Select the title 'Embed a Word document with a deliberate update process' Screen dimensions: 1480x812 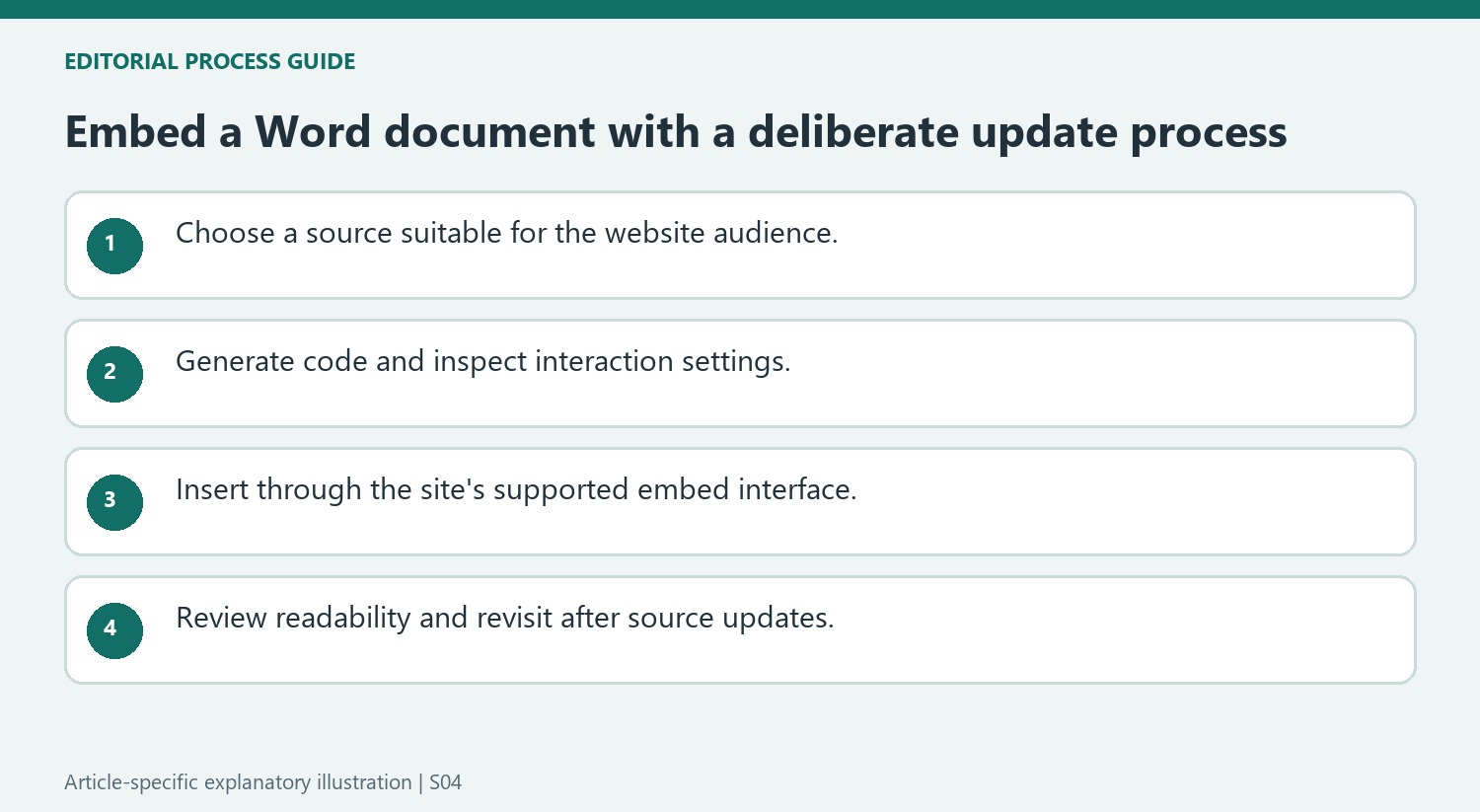click(x=676, y=132)
